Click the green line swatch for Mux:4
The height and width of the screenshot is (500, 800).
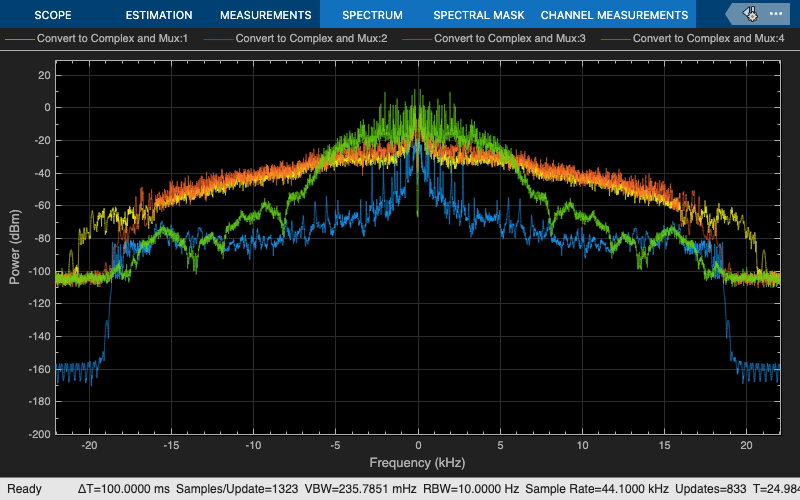coord(616,39)
